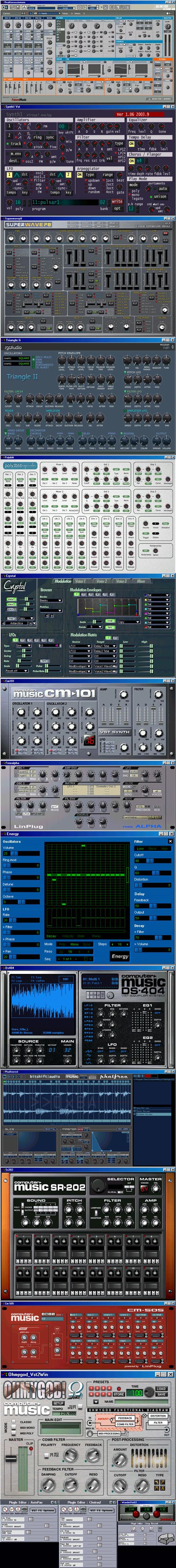Image resolution: width=176 pixels, height=1568 pixels.
Task: Adjust the Ring mod slider in Energy
Action: 21,865
